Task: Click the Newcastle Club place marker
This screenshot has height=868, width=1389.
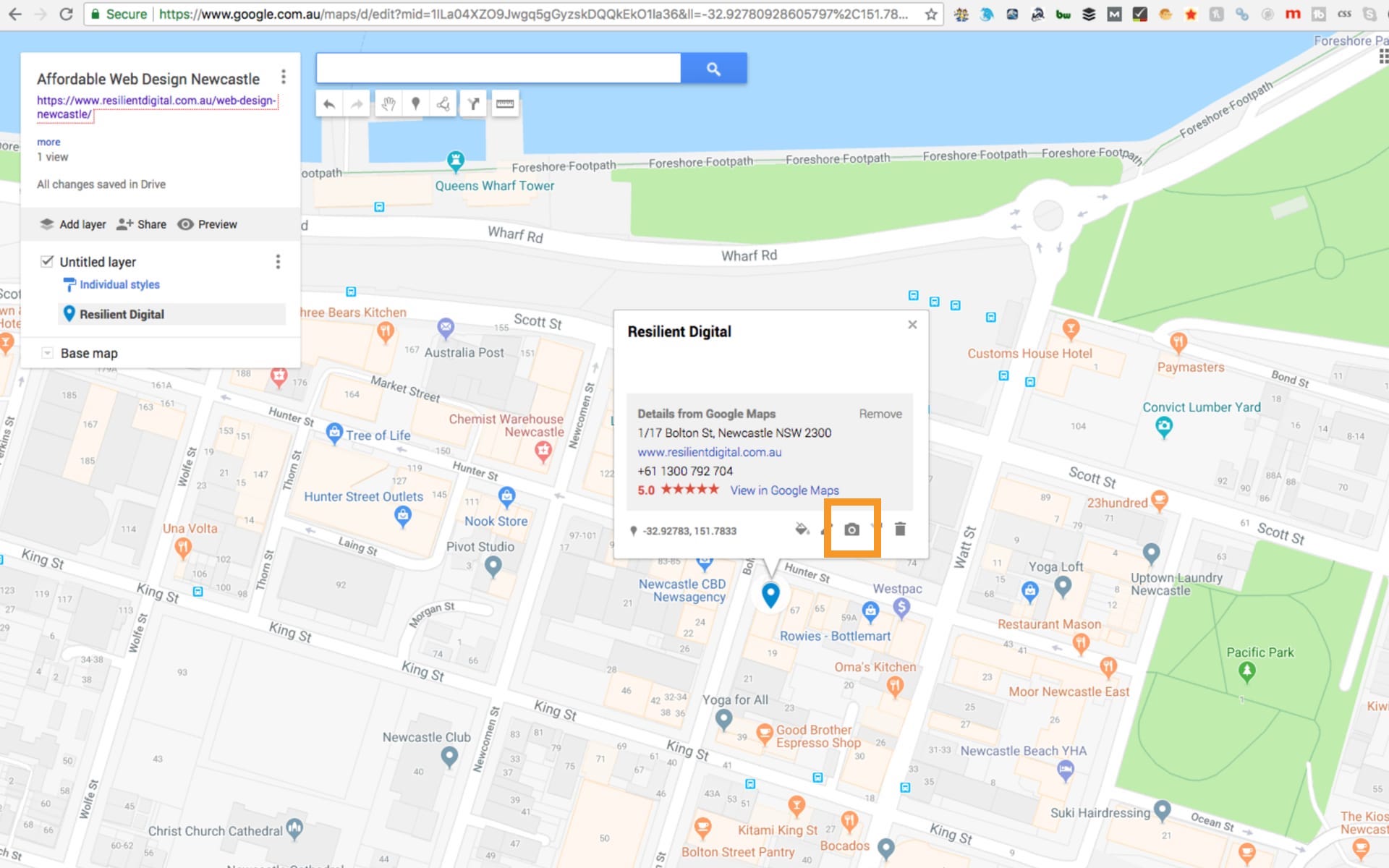Action: point(449,757)
